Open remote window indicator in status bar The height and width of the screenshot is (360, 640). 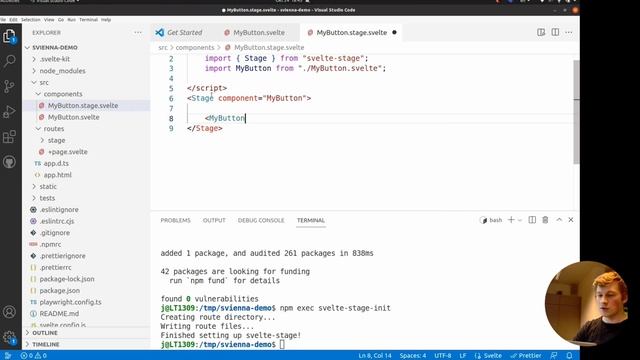tap(7, 356)
